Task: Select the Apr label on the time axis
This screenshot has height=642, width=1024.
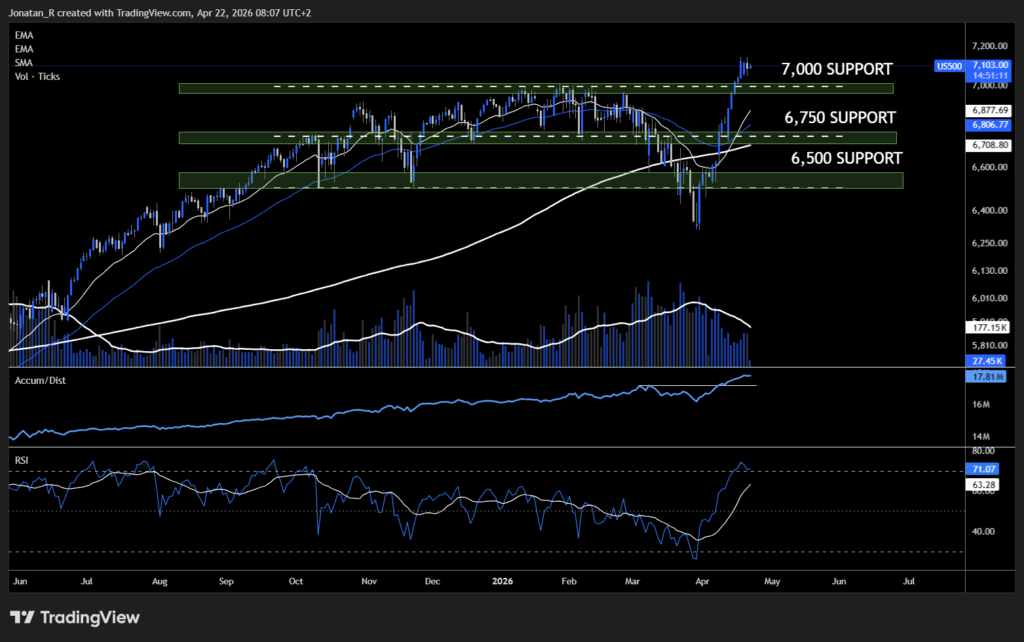Action: [x=702, y=580]
